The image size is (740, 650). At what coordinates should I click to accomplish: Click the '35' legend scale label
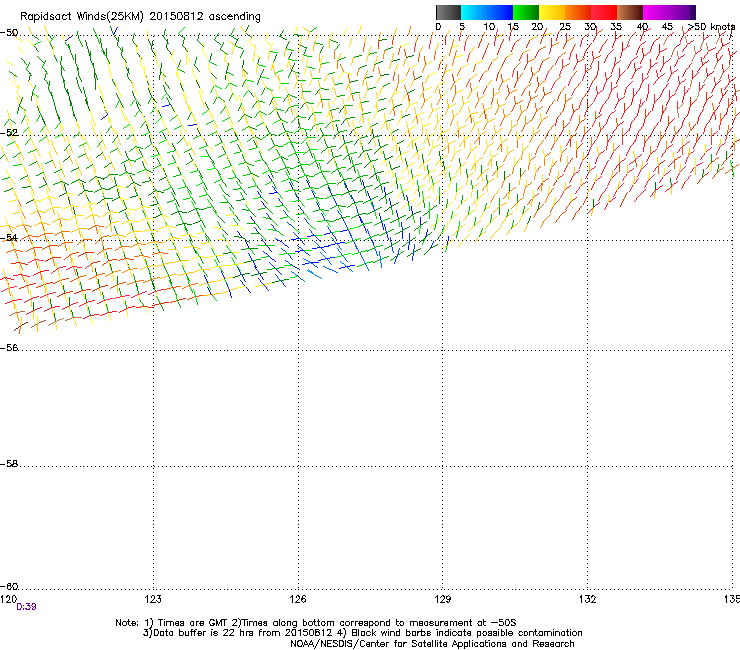click(x=616, y=27)
